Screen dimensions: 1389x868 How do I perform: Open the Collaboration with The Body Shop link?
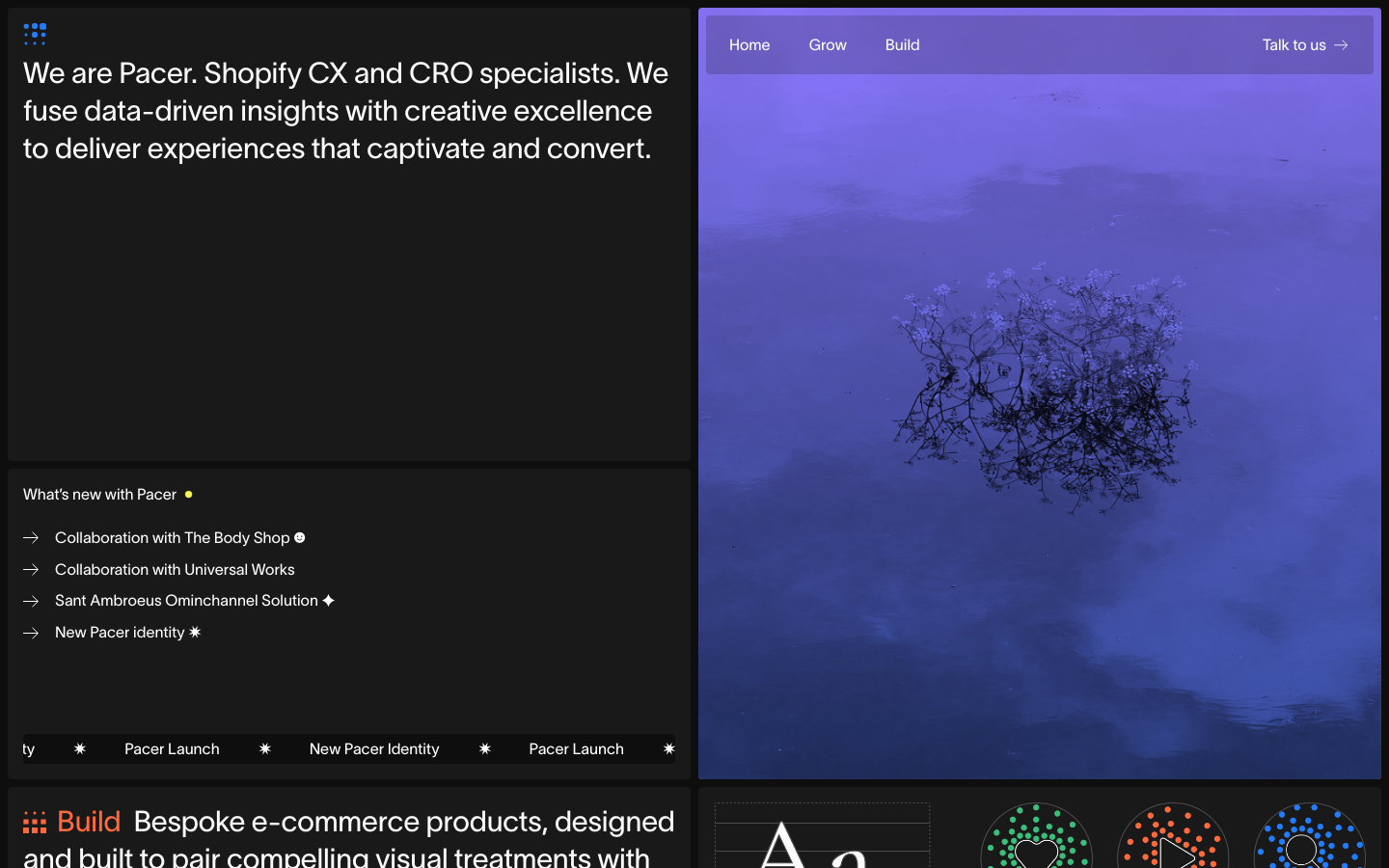coord(172,538)
